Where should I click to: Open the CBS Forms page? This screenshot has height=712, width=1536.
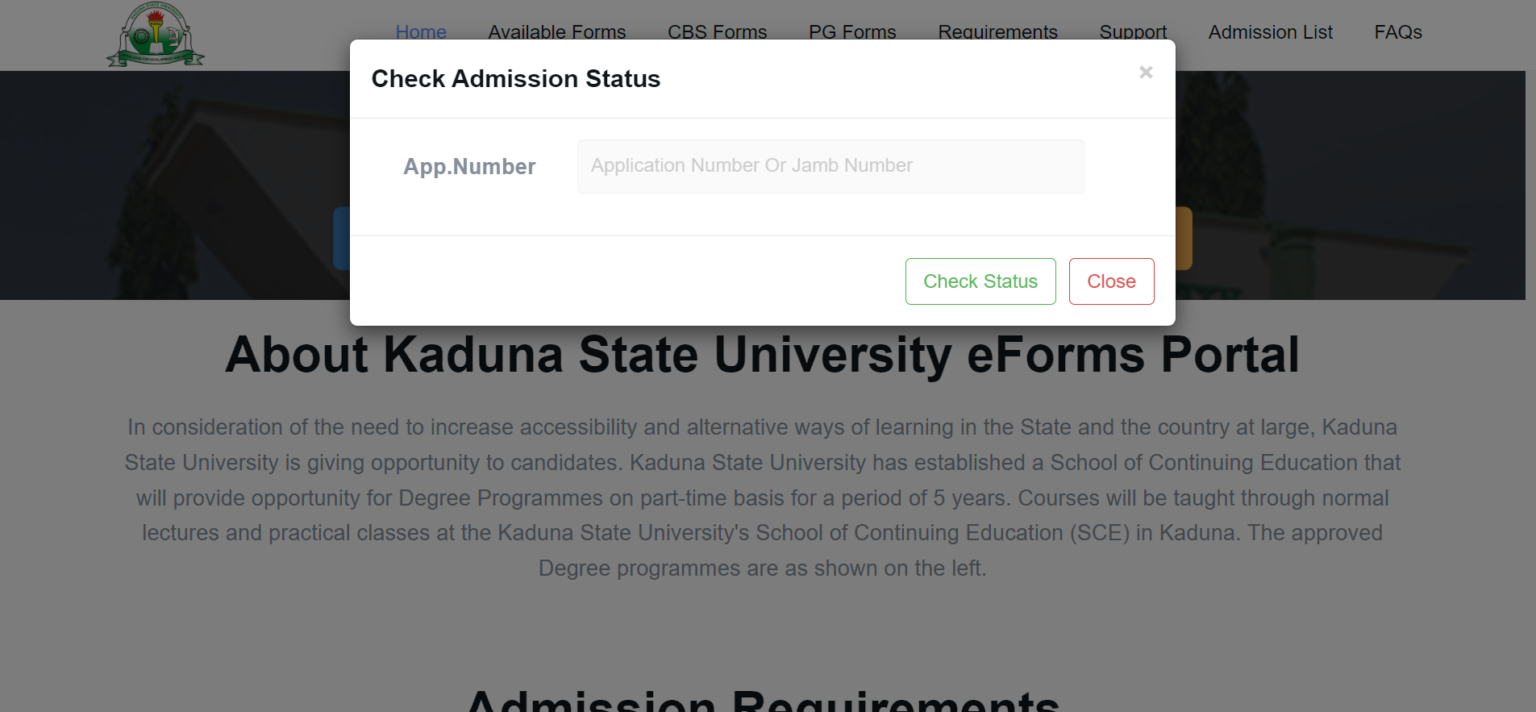(716, 32)
